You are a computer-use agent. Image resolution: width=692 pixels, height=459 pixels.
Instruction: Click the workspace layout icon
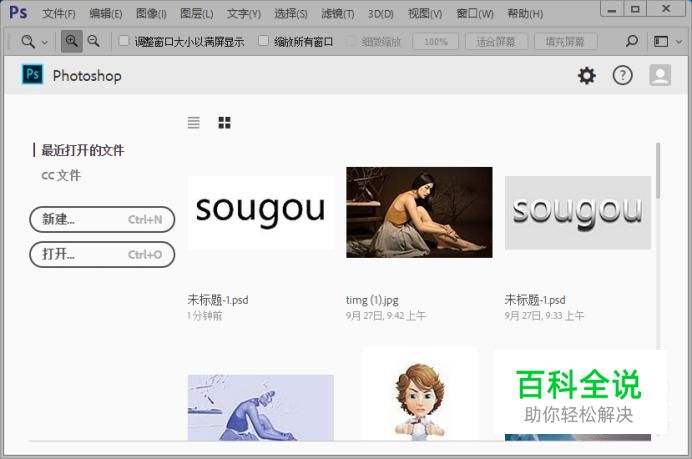pyautogui.click(x=661, y=41)
